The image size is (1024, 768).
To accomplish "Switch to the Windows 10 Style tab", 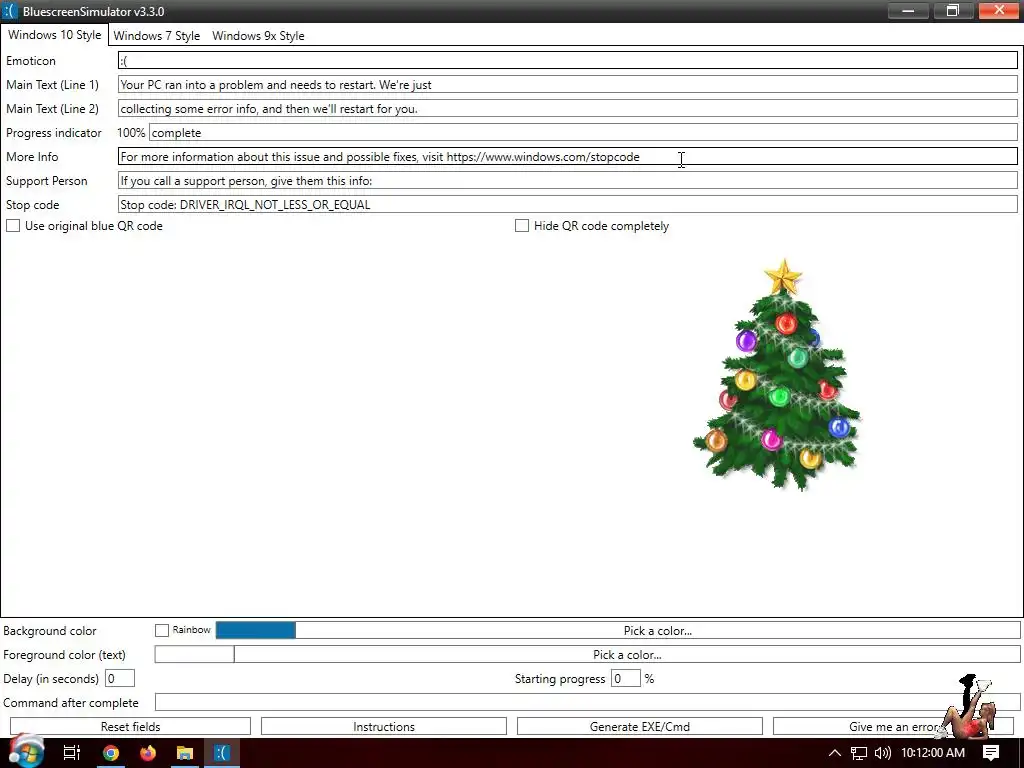I will point(54,35).
